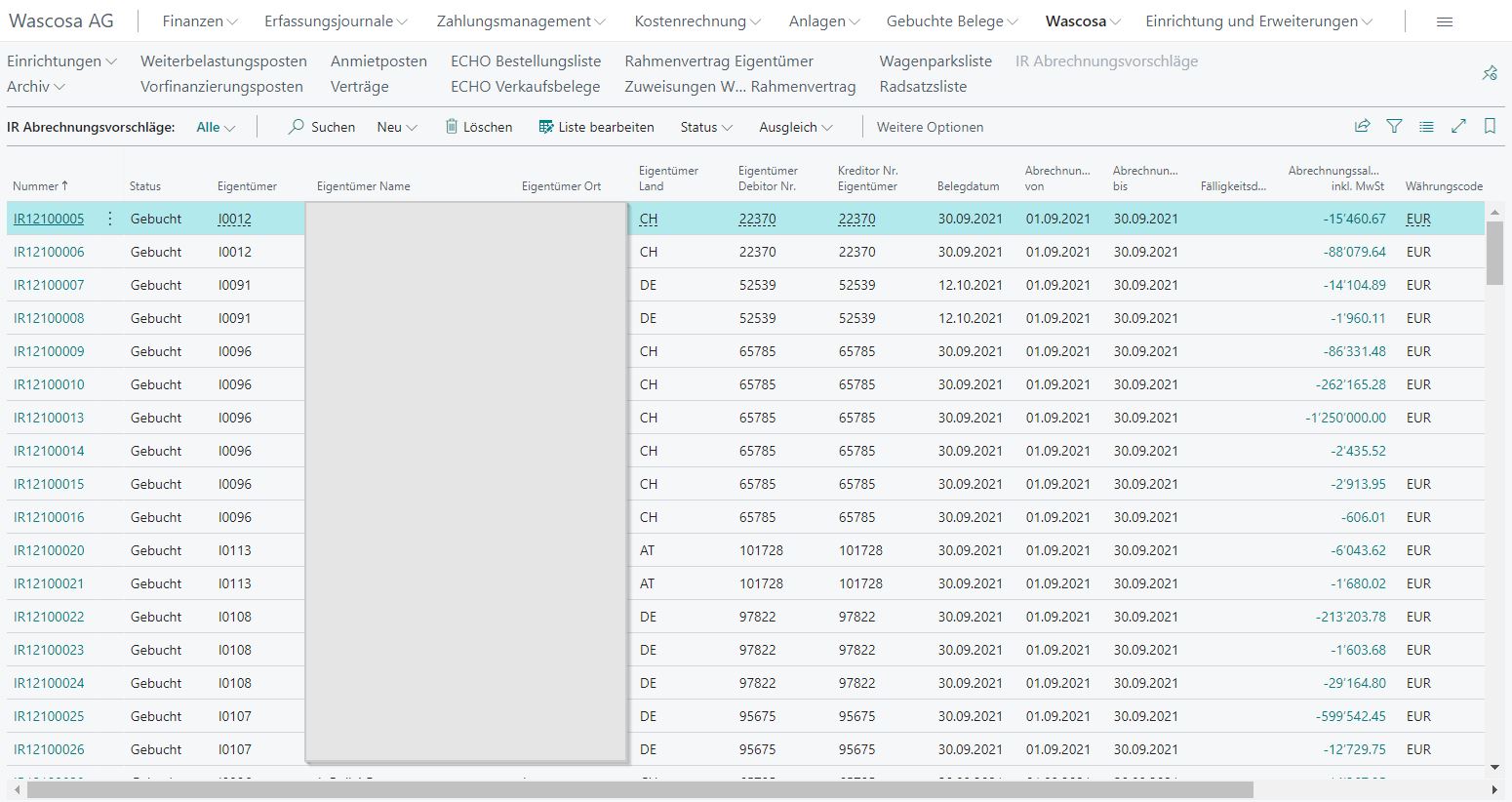The width and height of the screenshot is (1512, 802).
Task: Open the Zahlungsmanagement dropdown
Action: click(x=521, y=21)
